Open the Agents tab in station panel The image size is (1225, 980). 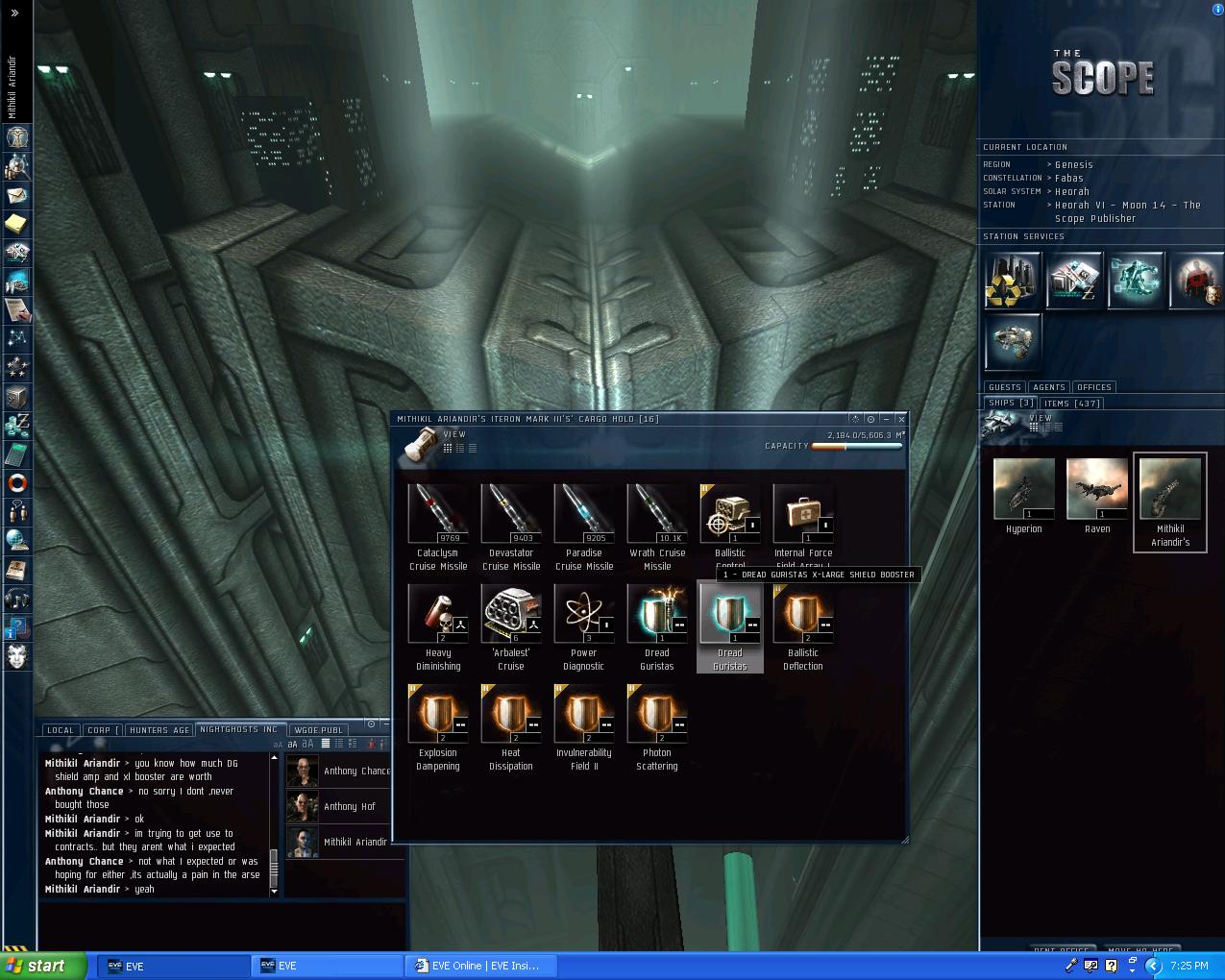click(x=1049, y=387)
